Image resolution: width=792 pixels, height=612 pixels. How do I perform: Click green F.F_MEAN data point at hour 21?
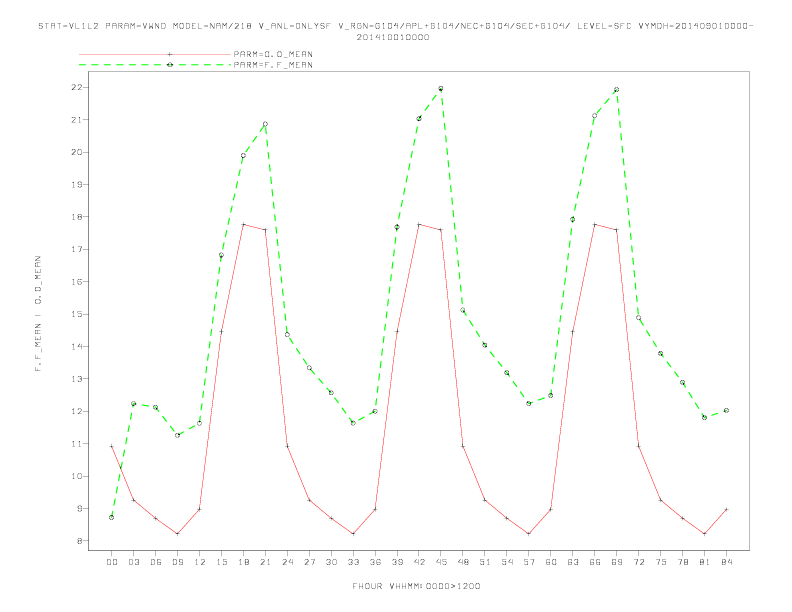coord(265,124)
